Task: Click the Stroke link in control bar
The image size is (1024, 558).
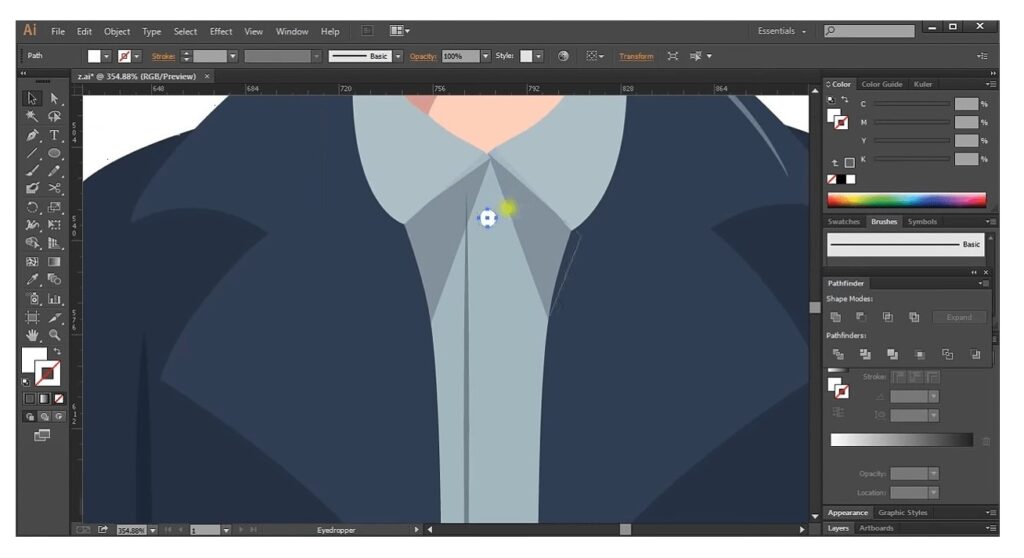Action: tap(163, 56)
